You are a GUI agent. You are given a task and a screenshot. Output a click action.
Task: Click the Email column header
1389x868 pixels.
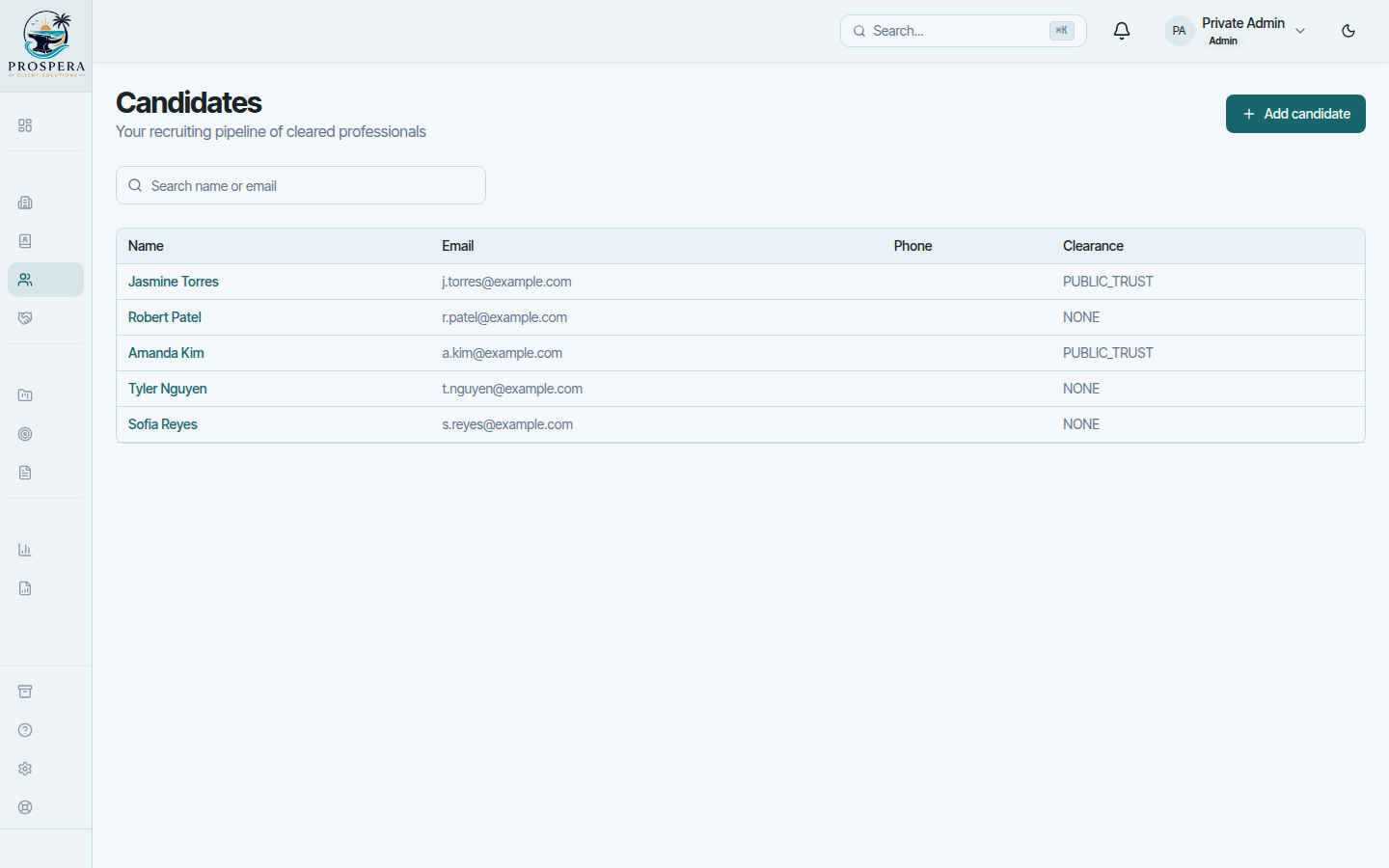[x=458, y=246]
